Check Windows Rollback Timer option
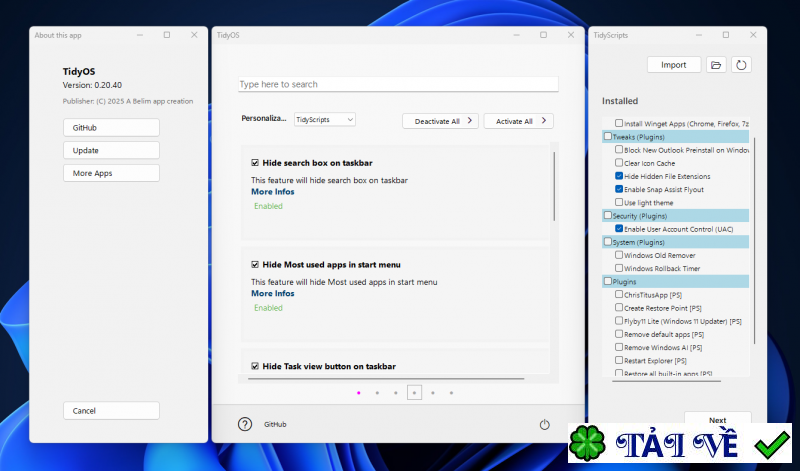Viewport: 800px width, 471px height. pos(619,268)
